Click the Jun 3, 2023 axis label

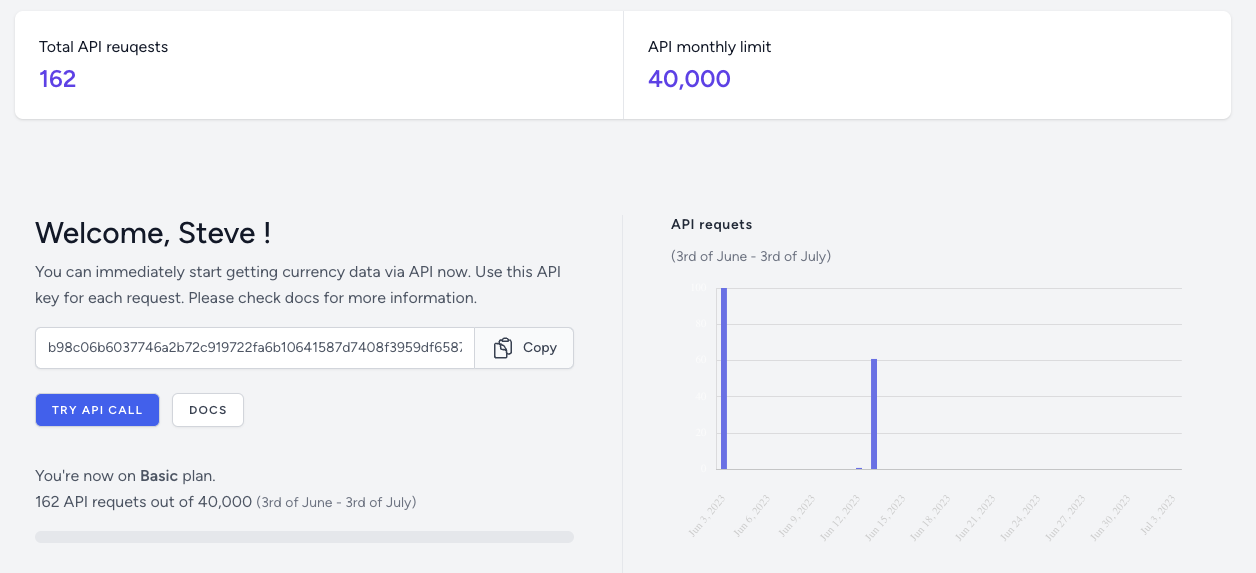(708, 515)
